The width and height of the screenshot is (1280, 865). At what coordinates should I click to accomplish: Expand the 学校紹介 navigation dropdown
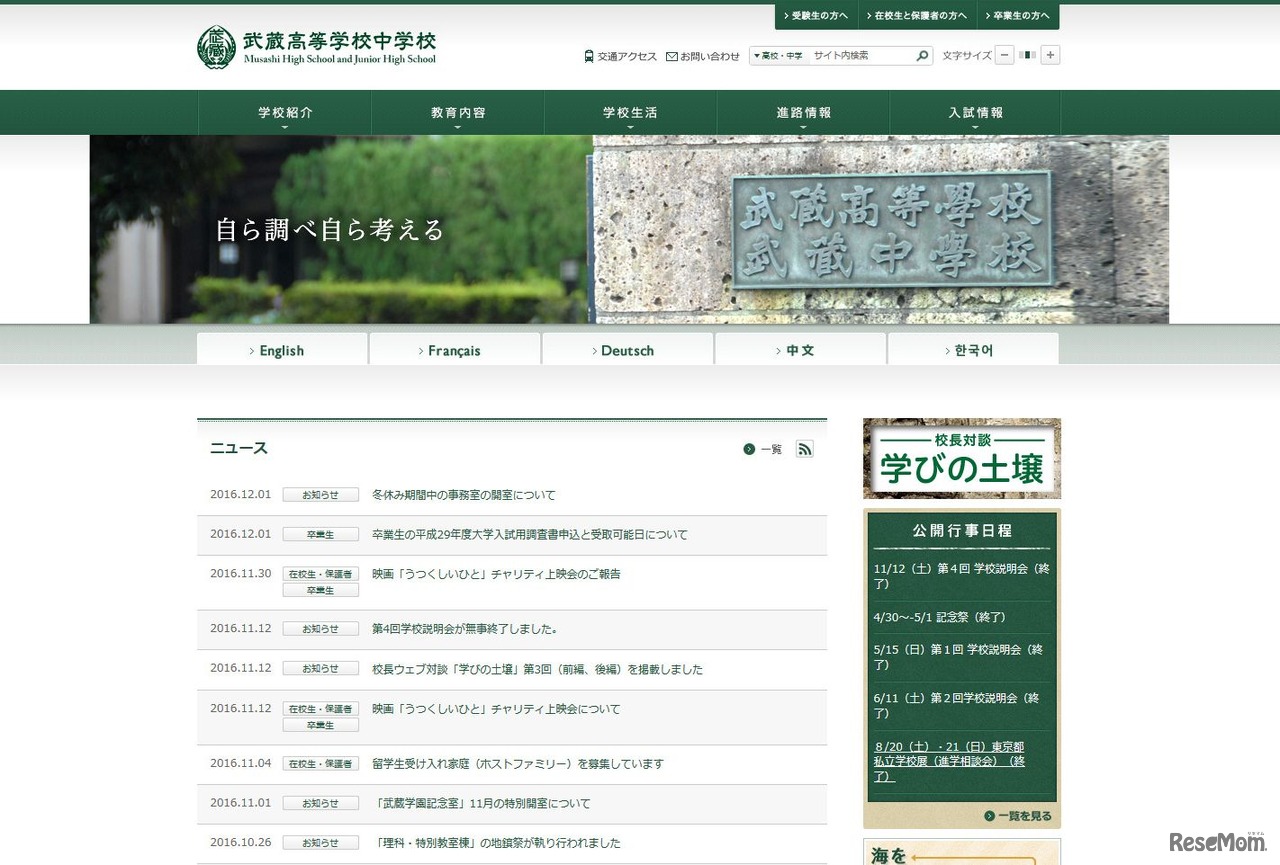click(x=284, y=112)
